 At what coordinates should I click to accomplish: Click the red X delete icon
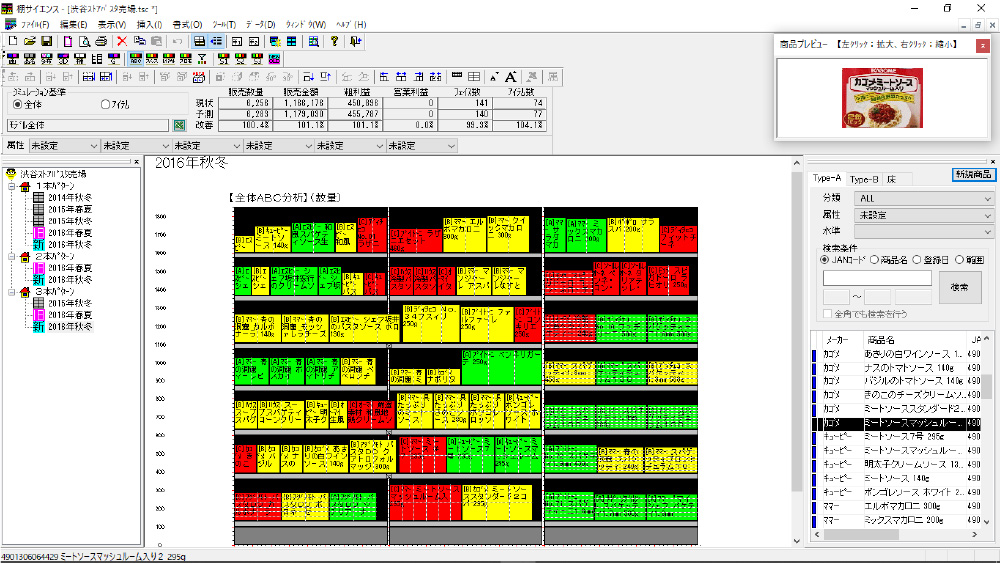(122, 41)
